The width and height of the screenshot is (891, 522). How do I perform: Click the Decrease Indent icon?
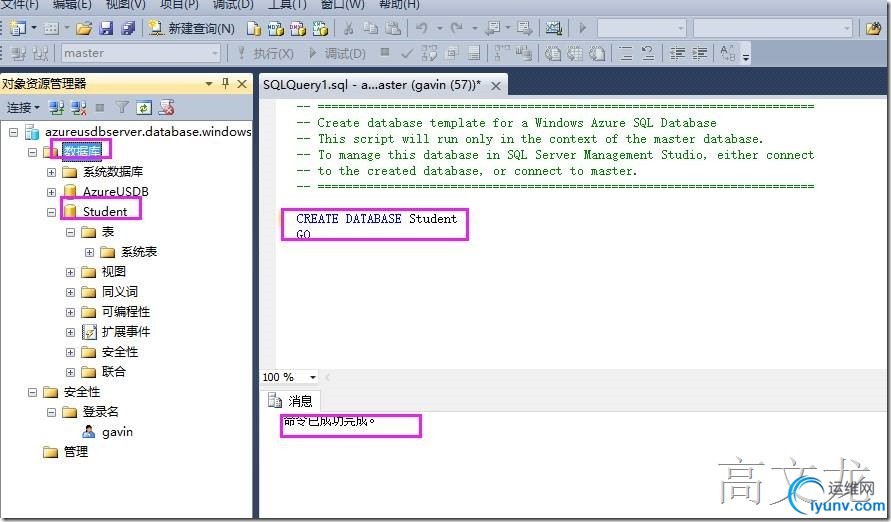point(677,53)
